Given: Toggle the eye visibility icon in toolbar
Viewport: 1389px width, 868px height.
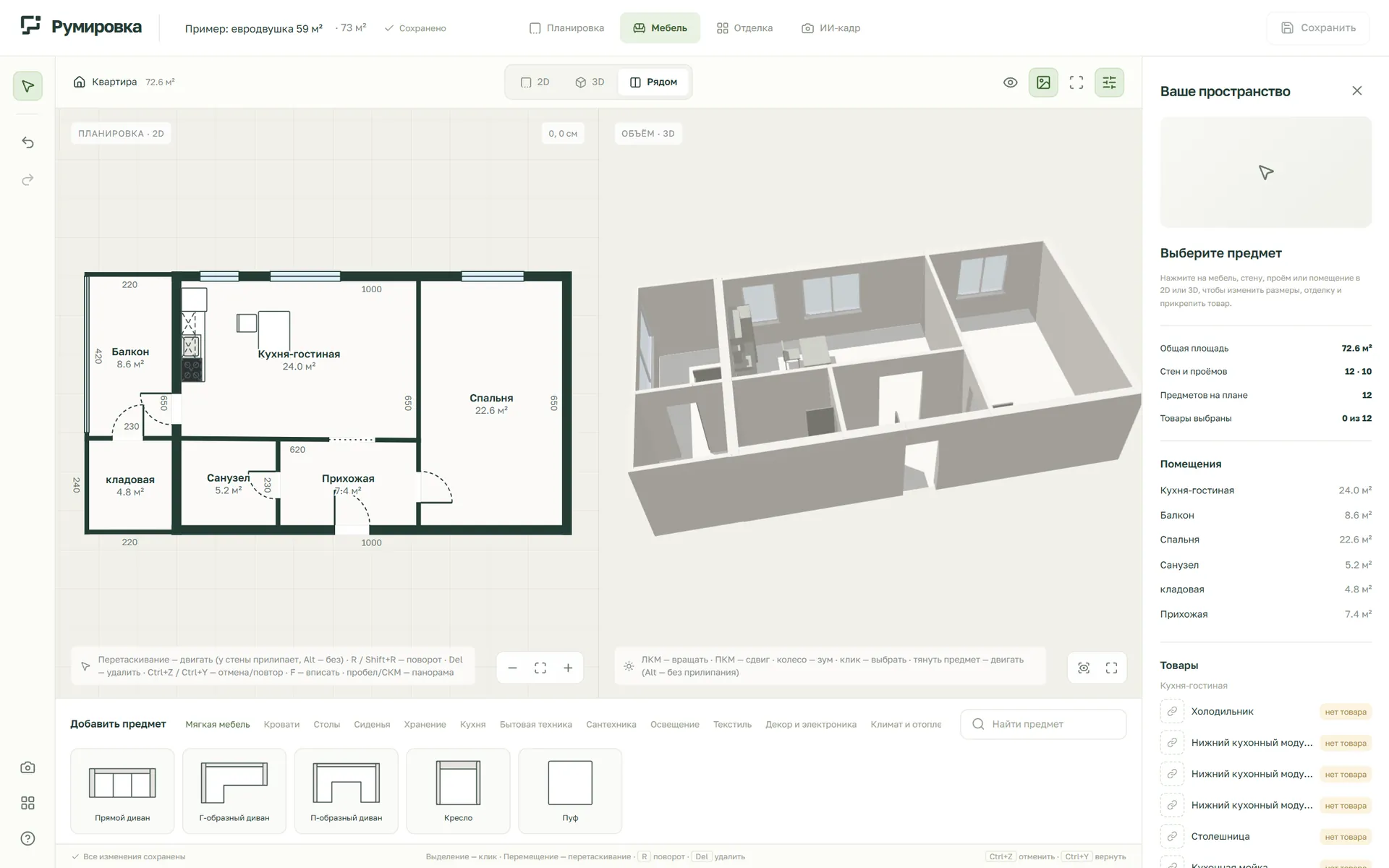Looking at the screenshot, I should tap(1011, 82).
